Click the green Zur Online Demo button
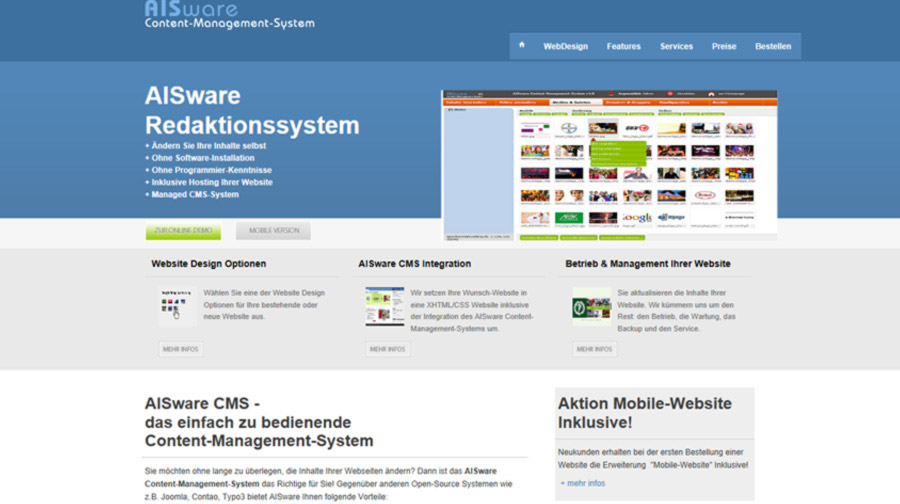The image size is (900, 504). pyautogui.click(x=183, y=231)
